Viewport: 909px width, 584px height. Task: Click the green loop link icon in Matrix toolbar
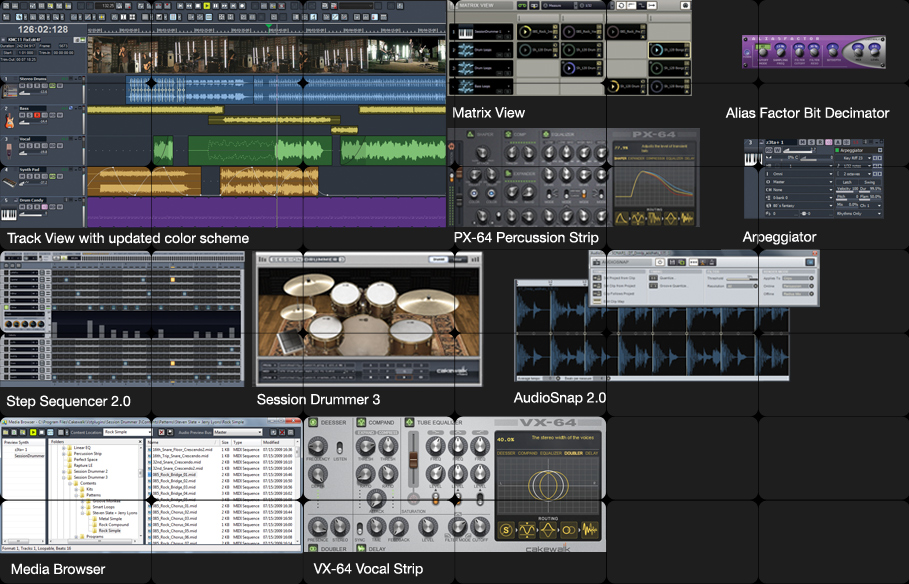521,5
